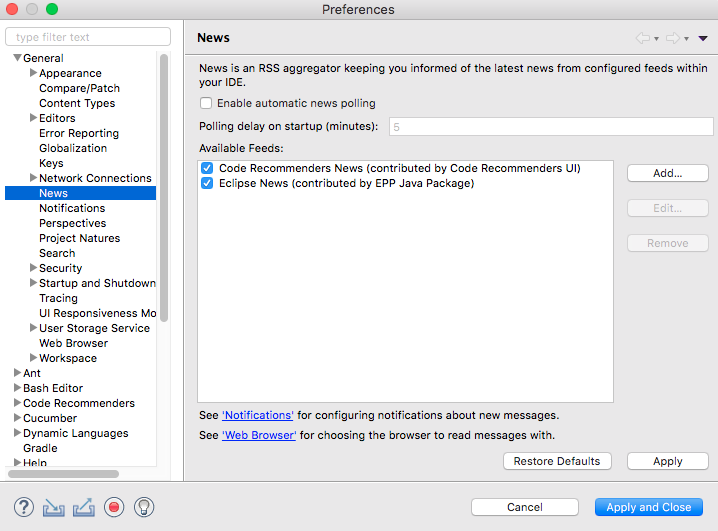Screen dimensions: 718x531
Task: Click the green zoom window button
Action: 52,9
